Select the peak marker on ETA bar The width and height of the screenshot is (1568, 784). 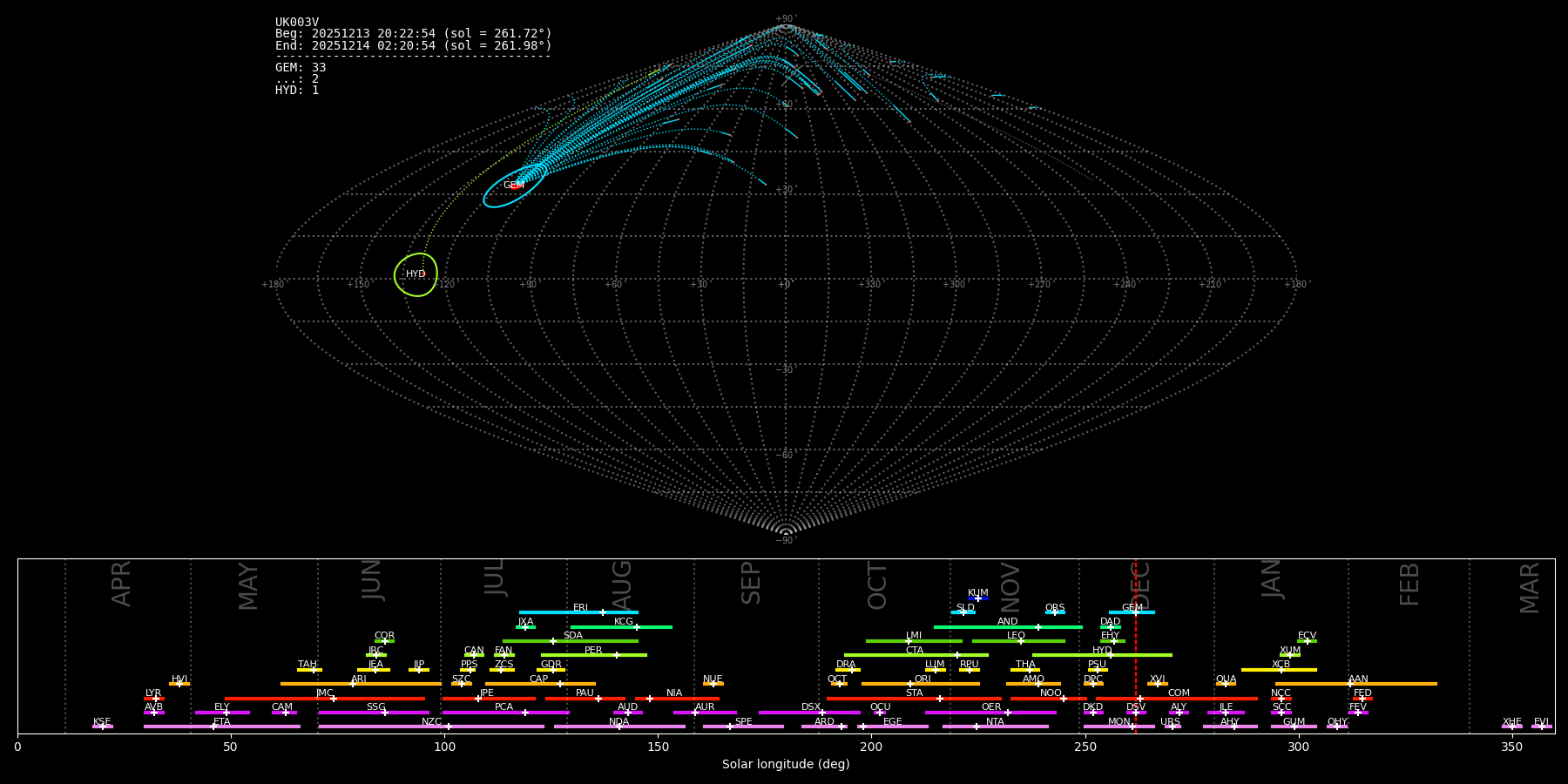pos(213,727)
